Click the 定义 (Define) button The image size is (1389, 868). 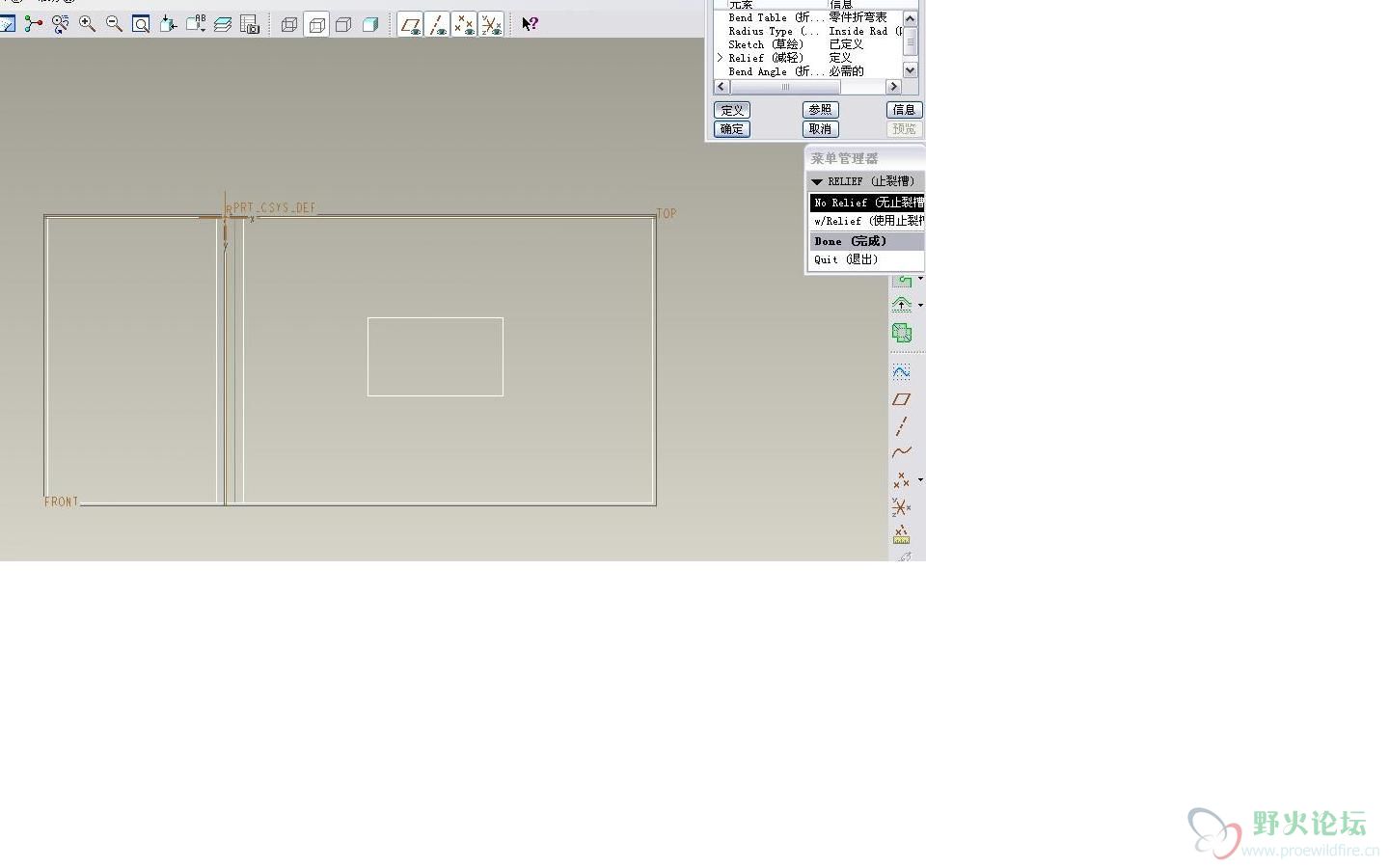tap(732, 110)
